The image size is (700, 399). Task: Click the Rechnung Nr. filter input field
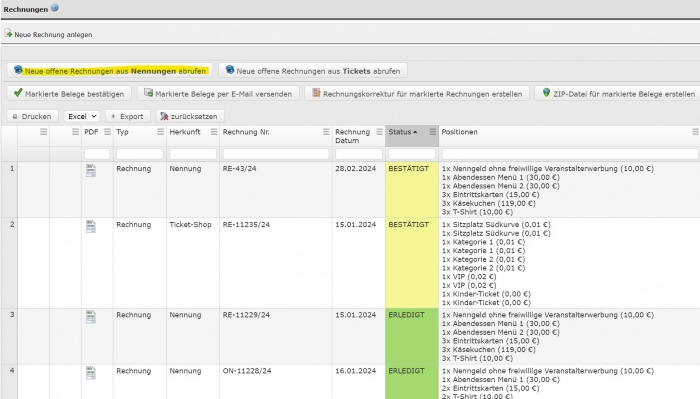tap(276, 154)
